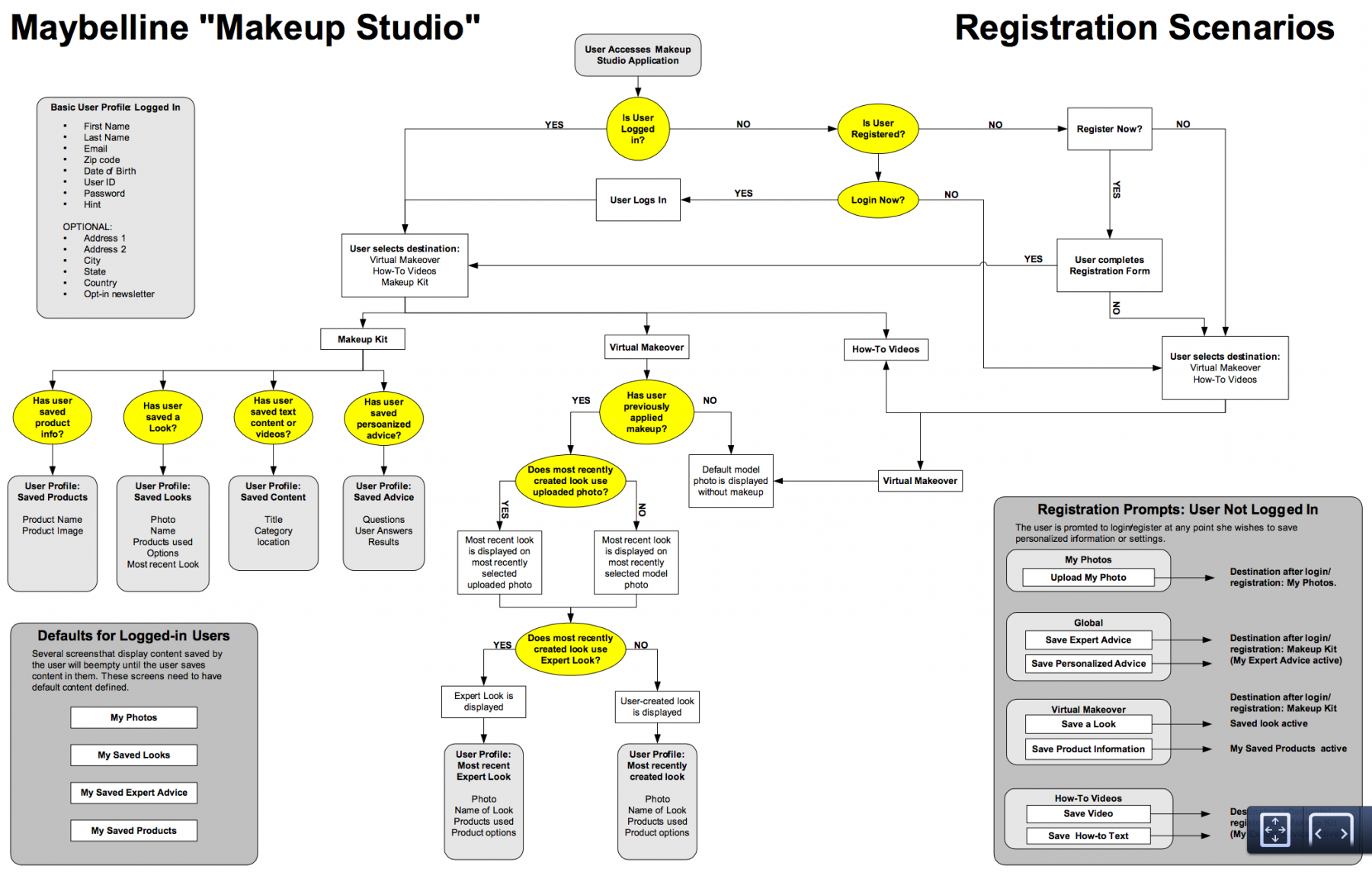
Task: Click 'User Profile: Saved Products' box
Action: [53, 534]
